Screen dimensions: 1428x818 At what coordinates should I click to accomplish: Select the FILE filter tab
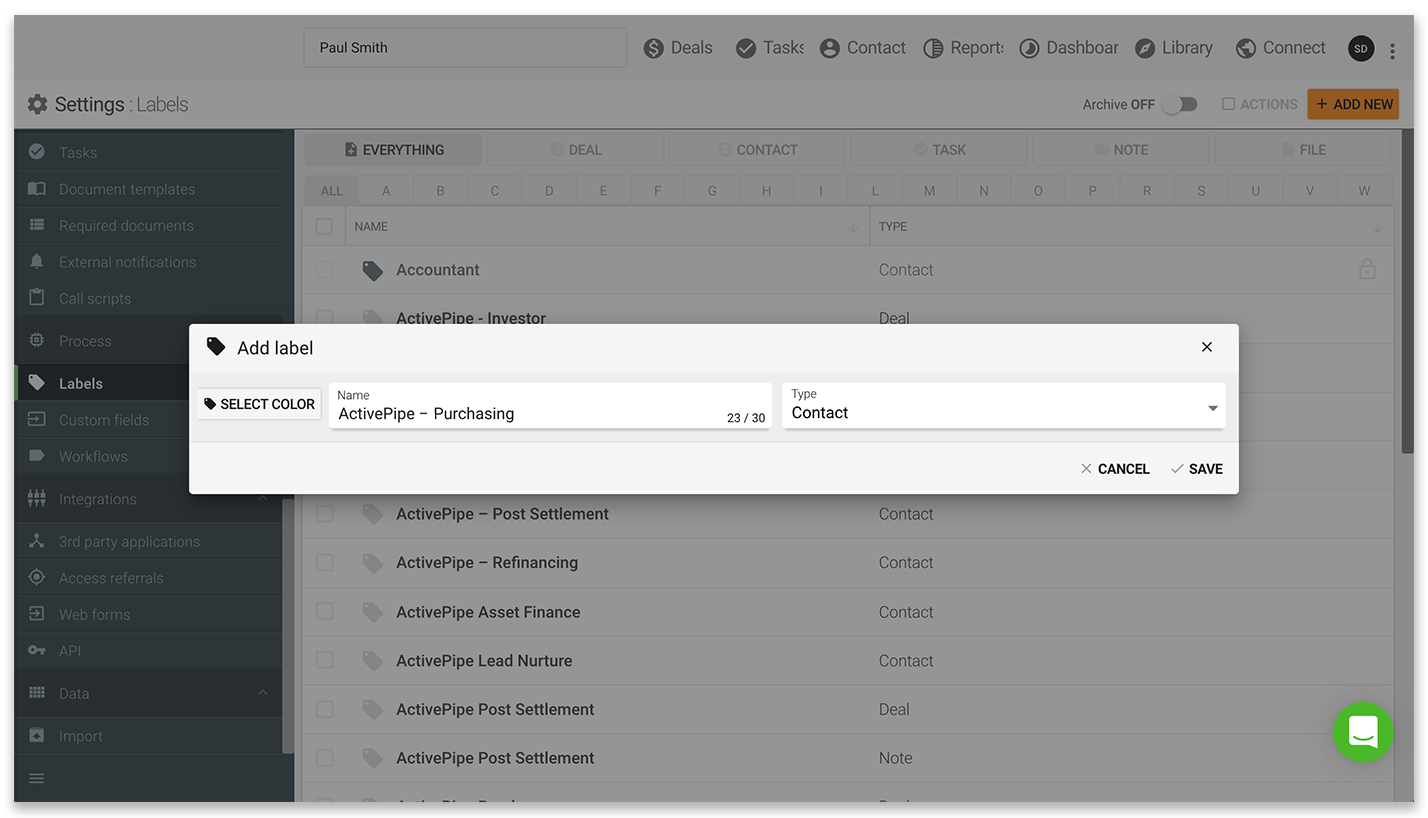pyautogui.click(x=1302, y=150)
